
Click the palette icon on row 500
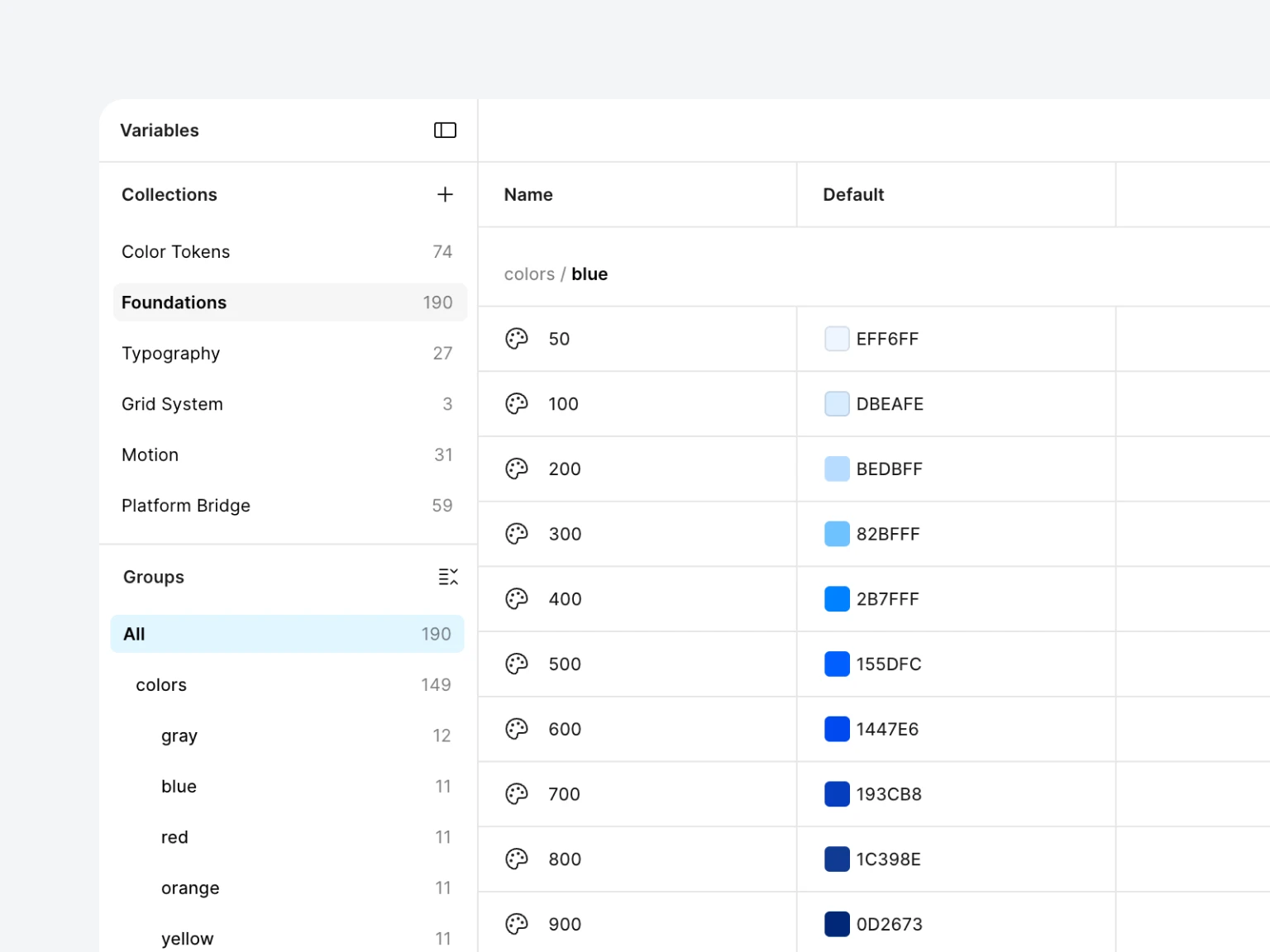[x=517, y=664]
